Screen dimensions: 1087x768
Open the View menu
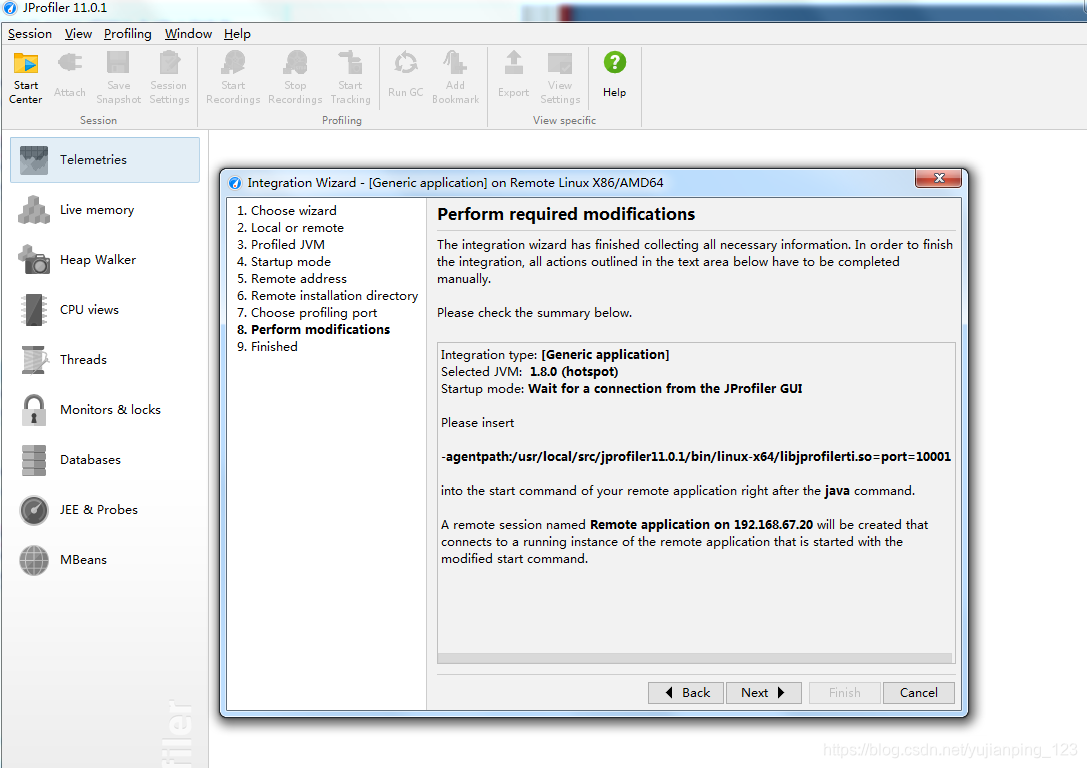coord(78,33)
